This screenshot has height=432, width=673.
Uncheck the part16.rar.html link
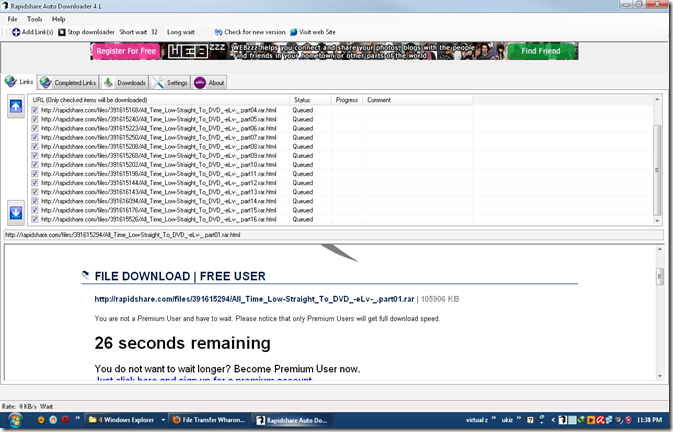tap(35, 219)
